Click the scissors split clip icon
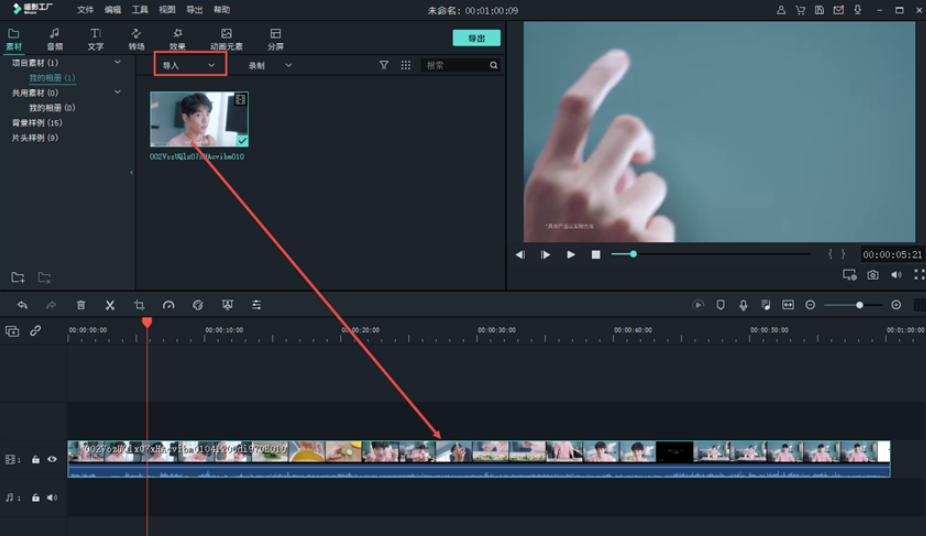This screenshot has height=536, width=926. (110, 305)
